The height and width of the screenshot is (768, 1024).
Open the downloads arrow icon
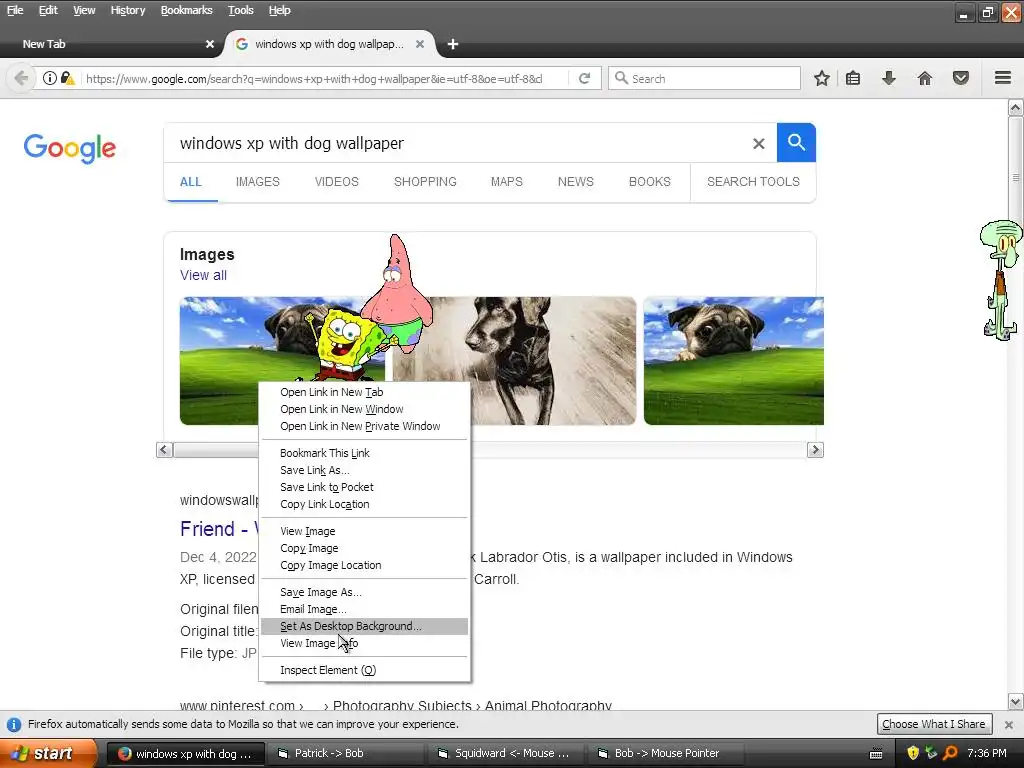coord(889,78)
